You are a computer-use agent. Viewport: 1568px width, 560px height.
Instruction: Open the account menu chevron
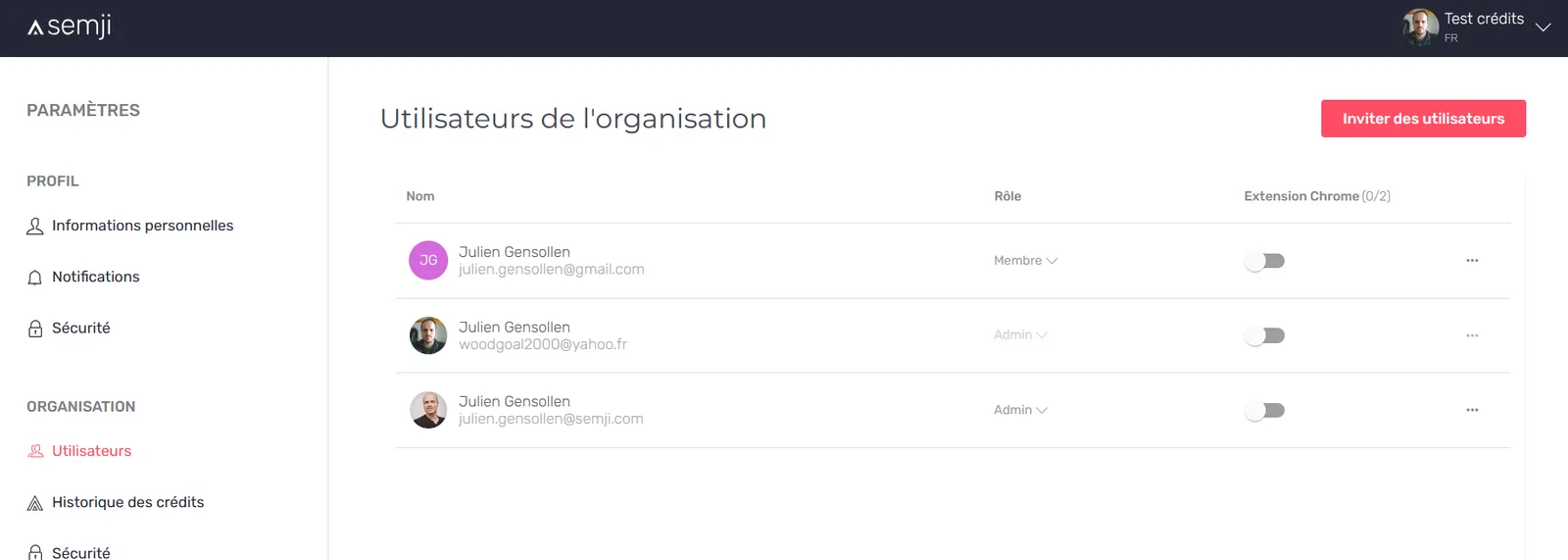tap(1543, 27)
